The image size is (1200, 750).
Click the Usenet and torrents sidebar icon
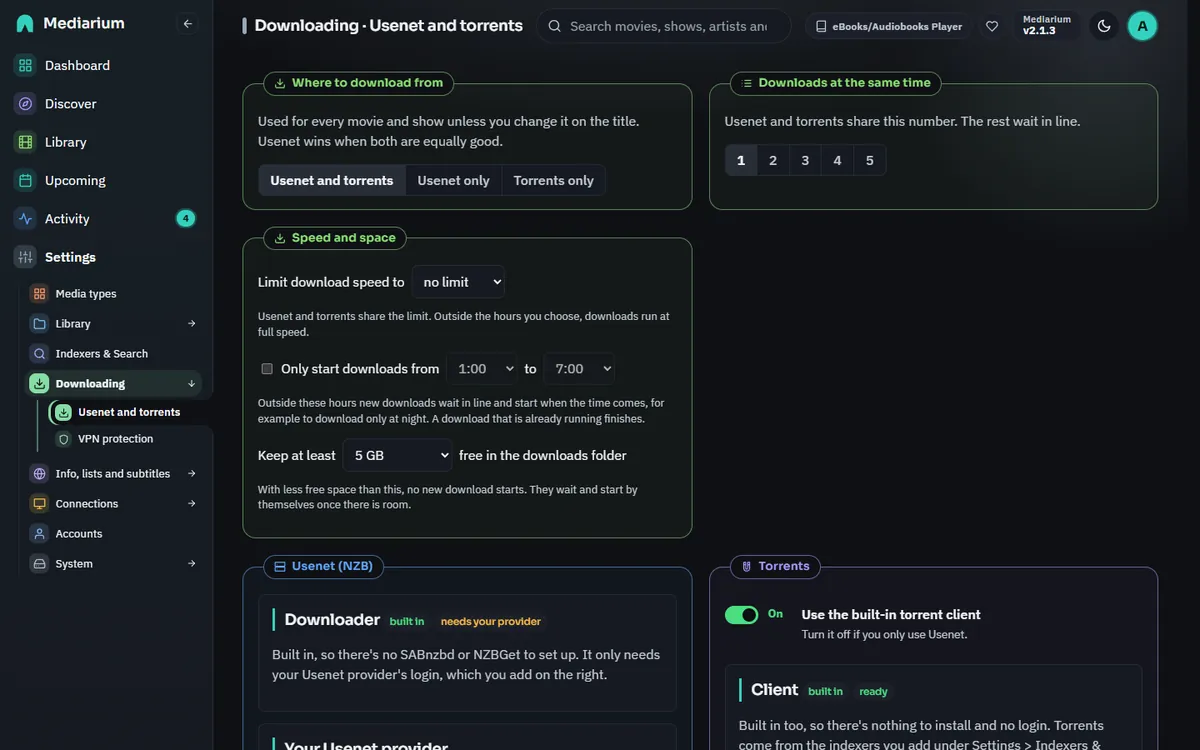pos(63,412)
